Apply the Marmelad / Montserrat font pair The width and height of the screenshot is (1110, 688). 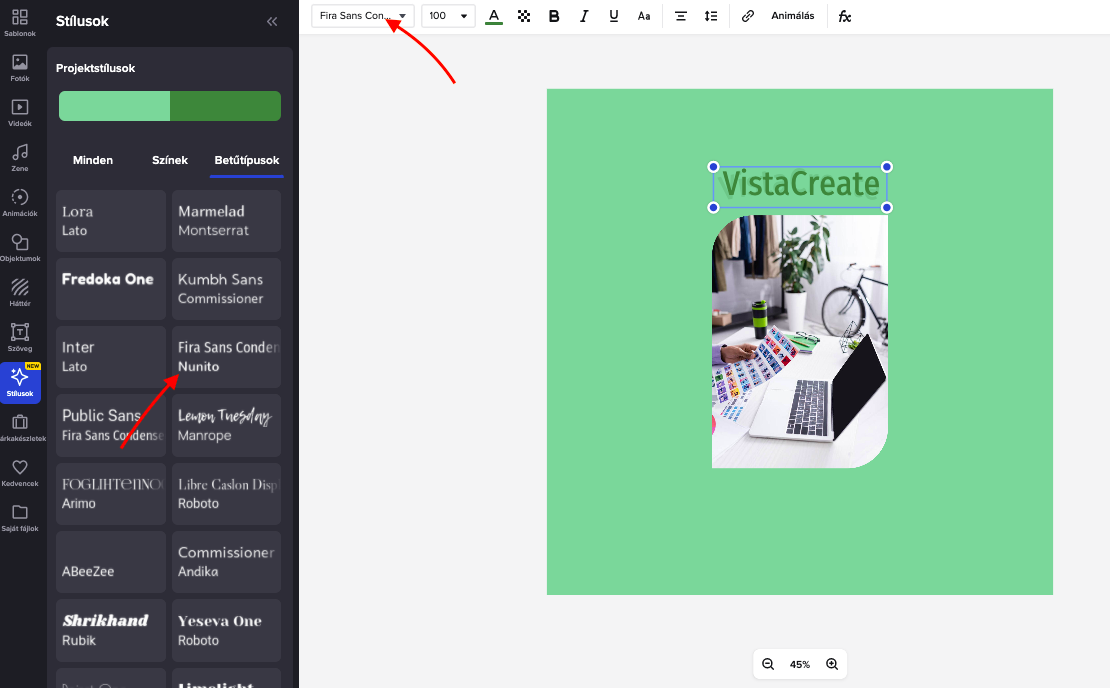pos(227,221)
